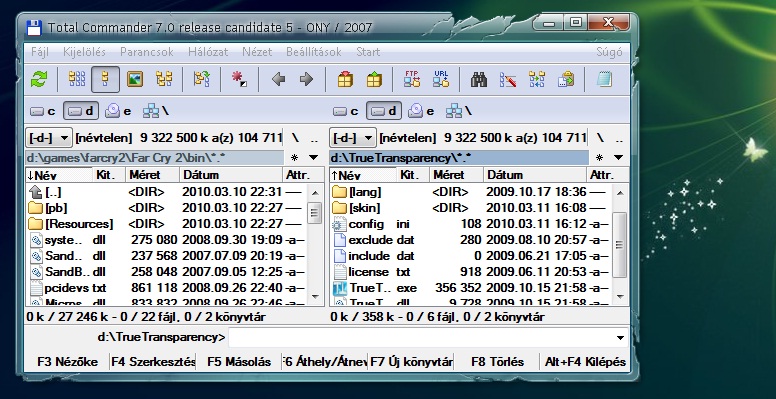
Task: Open the Fájl menu
Action: click(x=40, y=52)
